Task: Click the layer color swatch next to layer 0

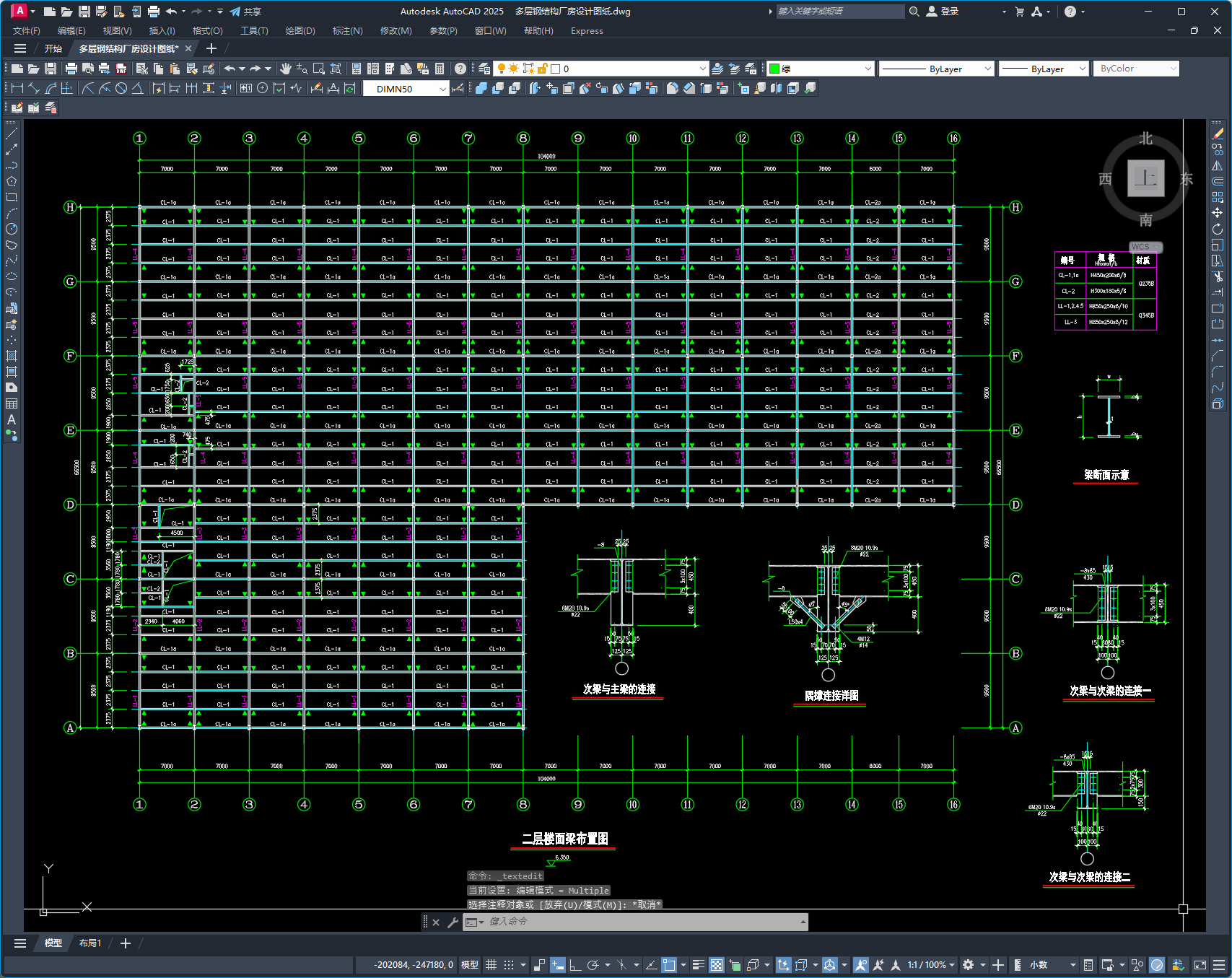Action: click(x=556, y=69)
